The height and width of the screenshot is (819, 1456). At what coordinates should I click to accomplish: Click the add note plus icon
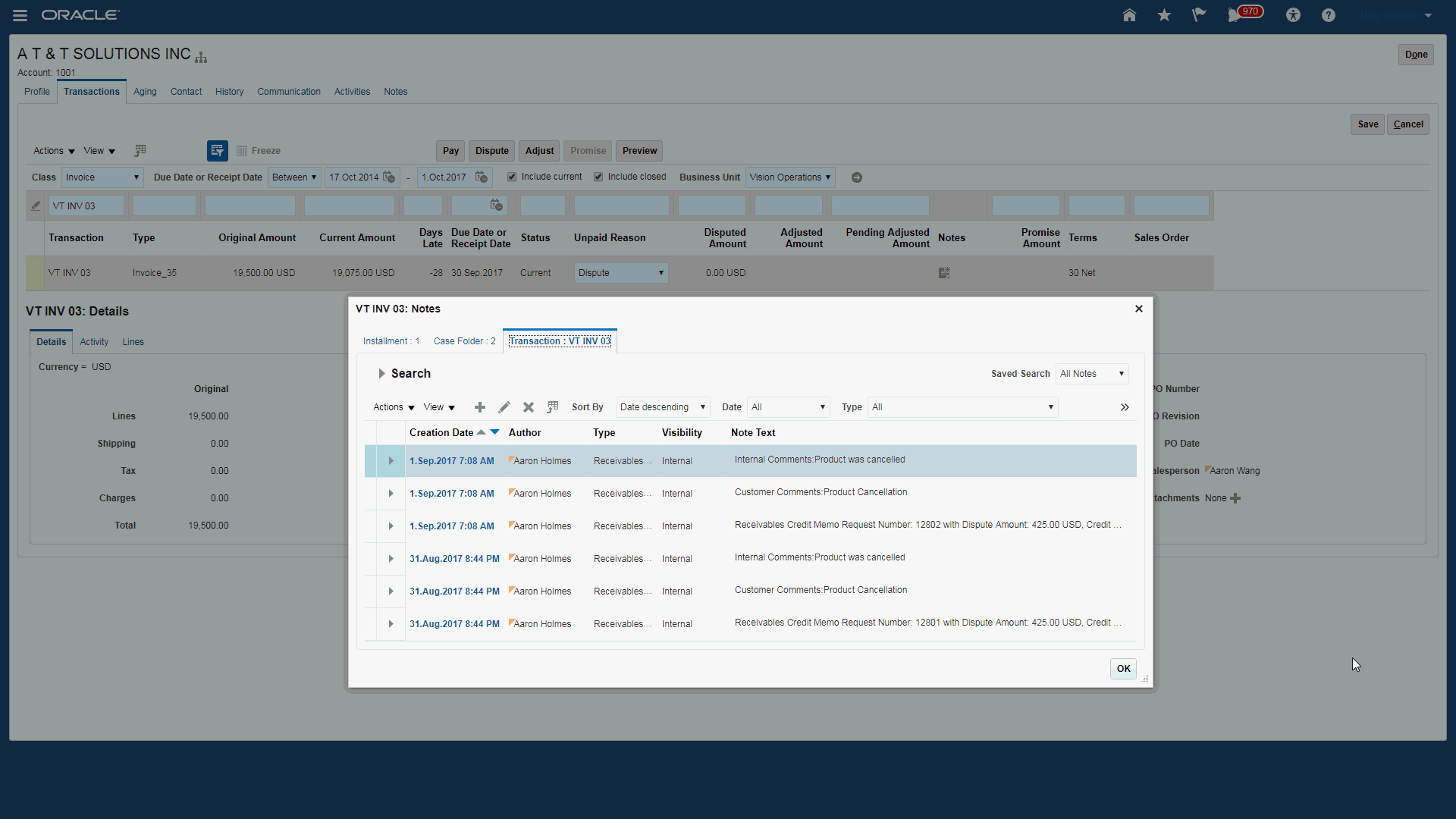pos(480,407)
